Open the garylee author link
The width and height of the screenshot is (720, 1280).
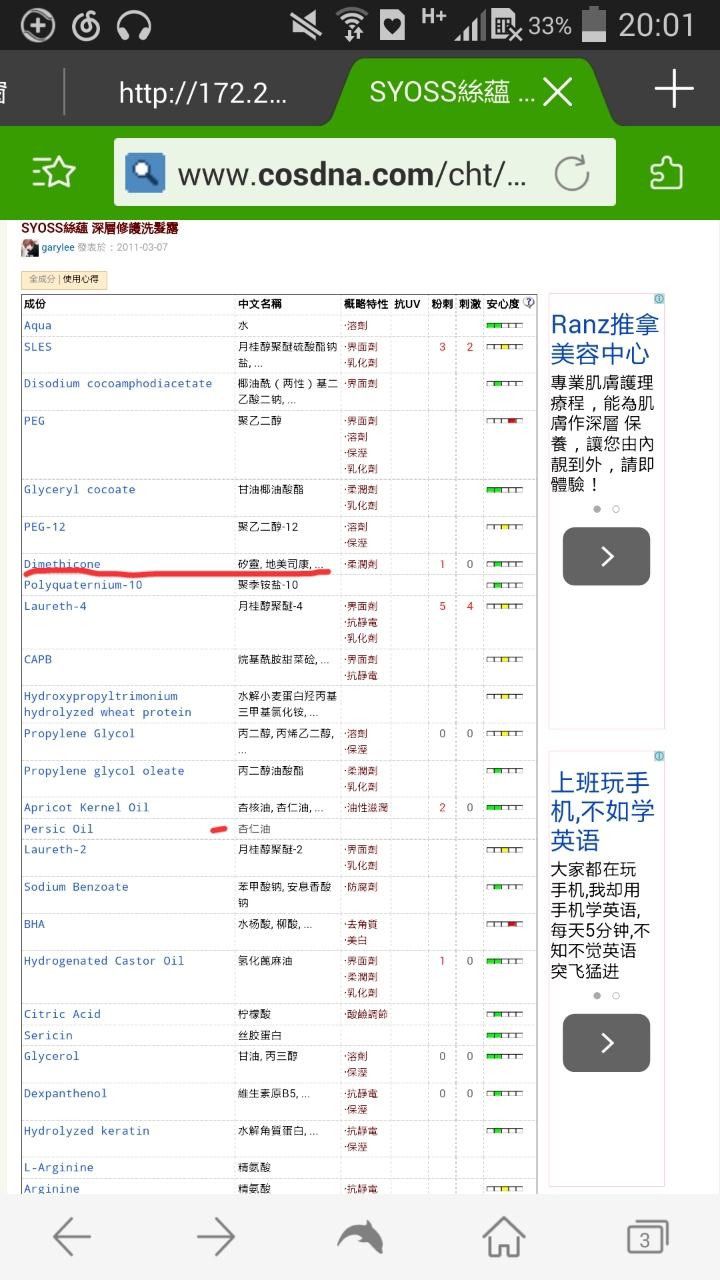pyautogui.click(x=58, y=247)
